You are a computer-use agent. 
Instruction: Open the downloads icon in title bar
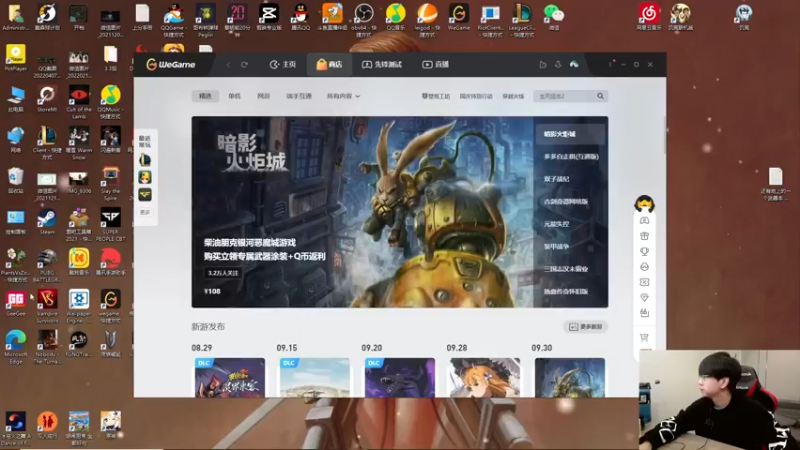558,64
